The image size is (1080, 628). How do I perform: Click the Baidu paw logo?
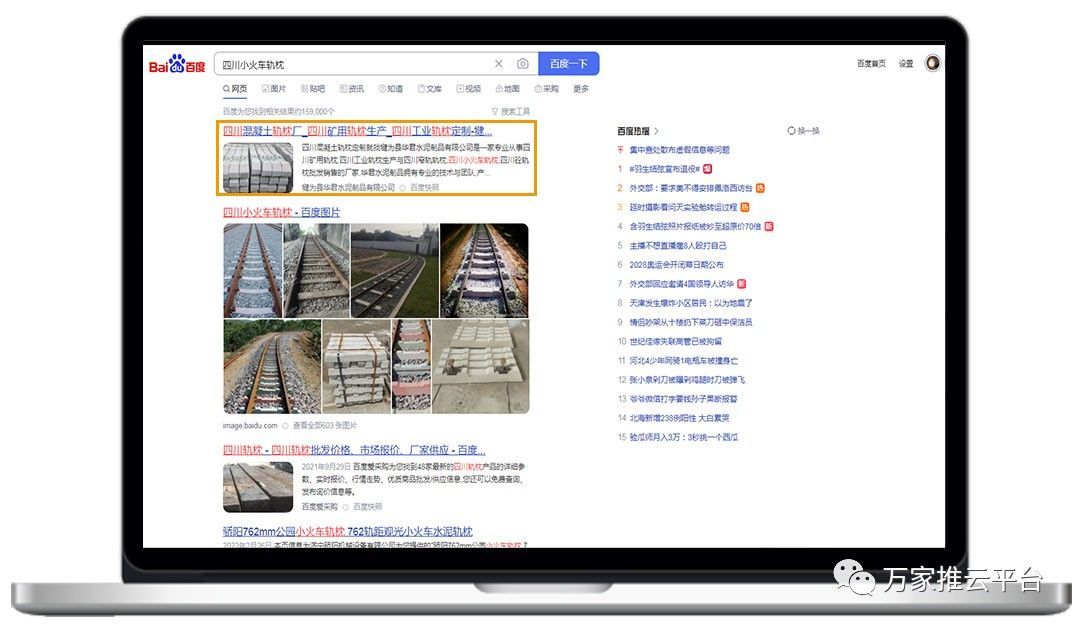[177, 65]
